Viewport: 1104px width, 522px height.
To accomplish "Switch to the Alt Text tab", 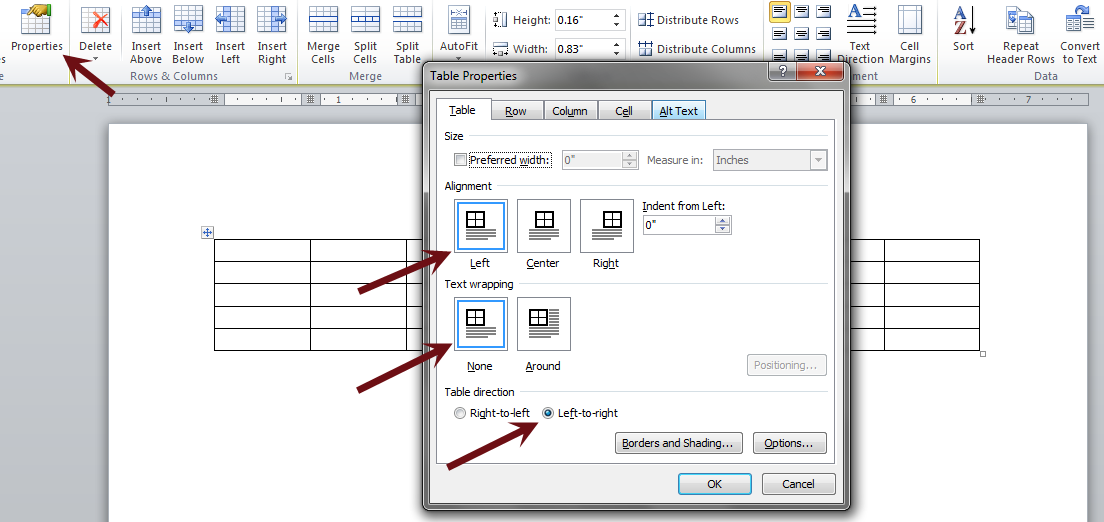I will (678, 111).
